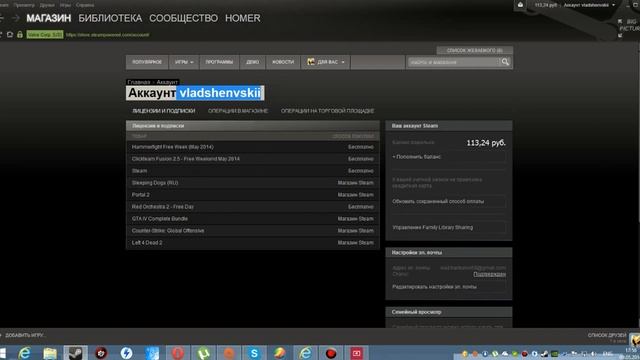The height and width of the screenshot is (360, 640).
Task: Open the БИБЛИОТЕКА main tab
Action: click(x=110, y=18)
